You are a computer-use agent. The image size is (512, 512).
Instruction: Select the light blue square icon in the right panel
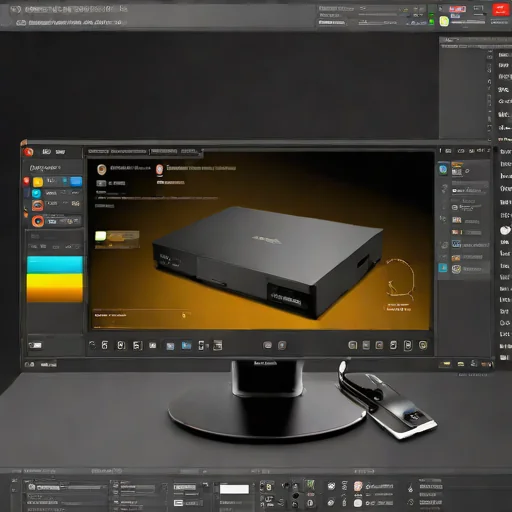pyautogui.click(x=443, y=268)
